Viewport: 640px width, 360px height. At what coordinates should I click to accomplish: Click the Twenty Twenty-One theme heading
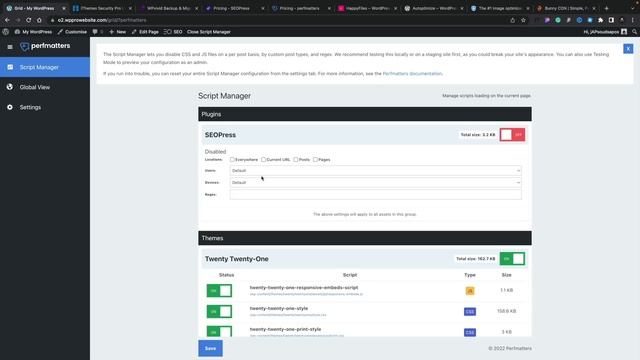[237, 259]
